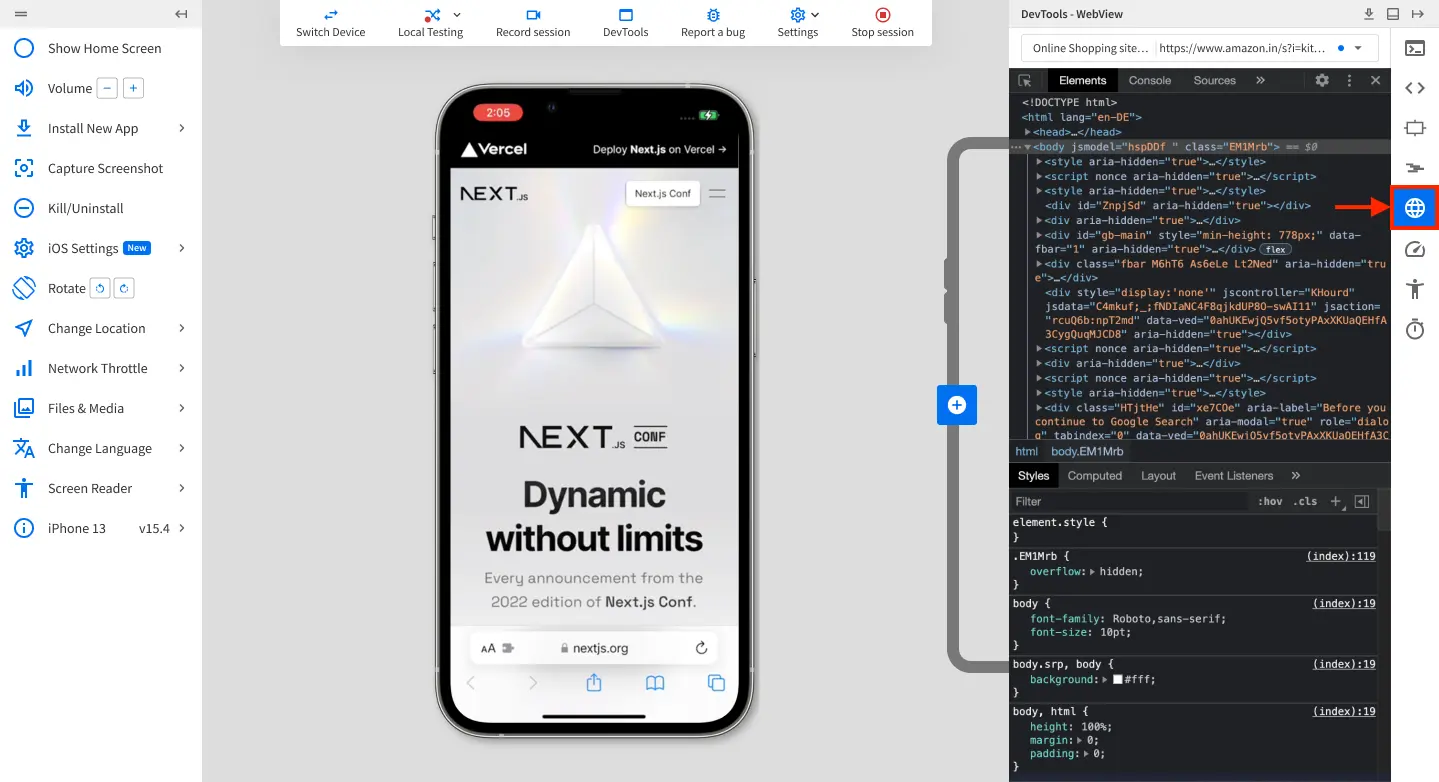Image resolution: width=1439 pixels, height=782 pixels.
Task: Rotate the device clockwise
Action: pos(124,288)
